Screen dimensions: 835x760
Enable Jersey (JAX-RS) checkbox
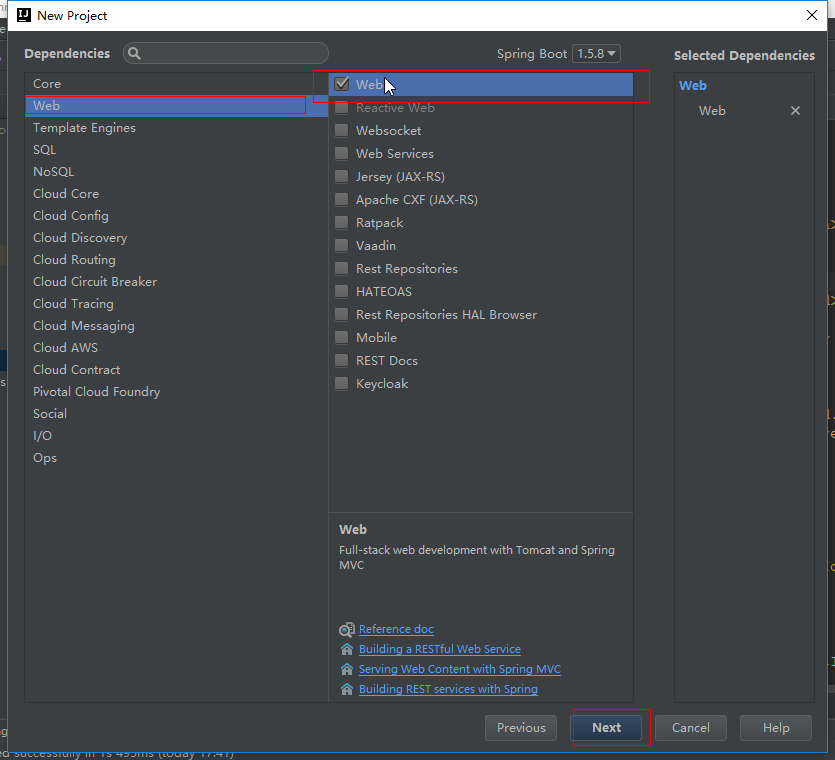tap(341, 176)
